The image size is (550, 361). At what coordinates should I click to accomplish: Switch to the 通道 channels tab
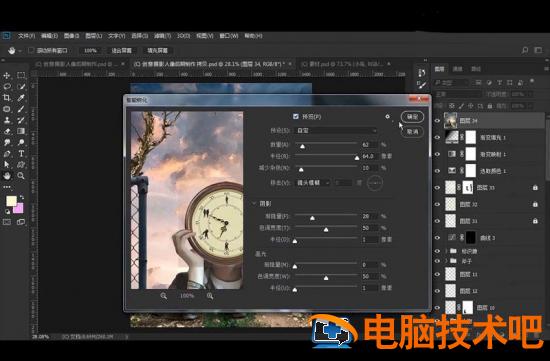coord(457,69)
